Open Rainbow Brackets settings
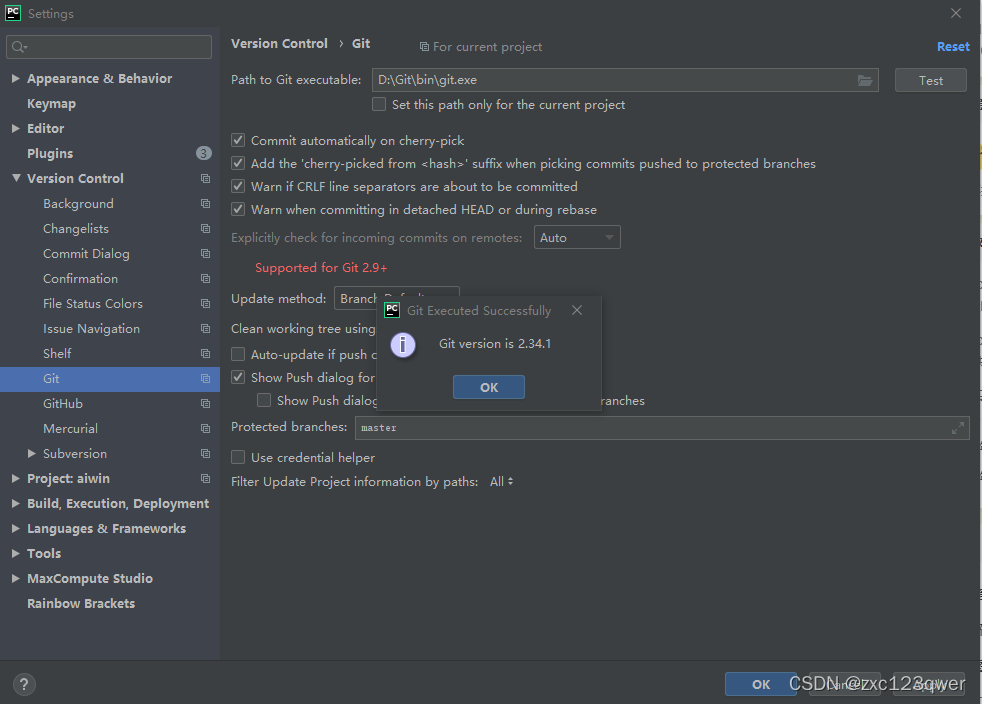 point(81,604)
